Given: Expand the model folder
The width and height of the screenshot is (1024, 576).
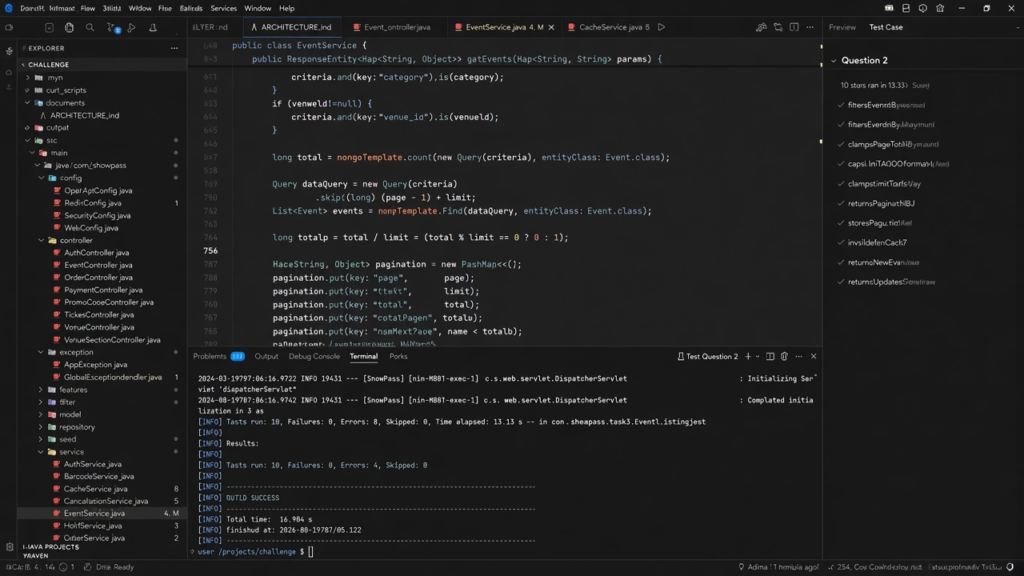Looking at the screenshot, I should pos(41,415).
